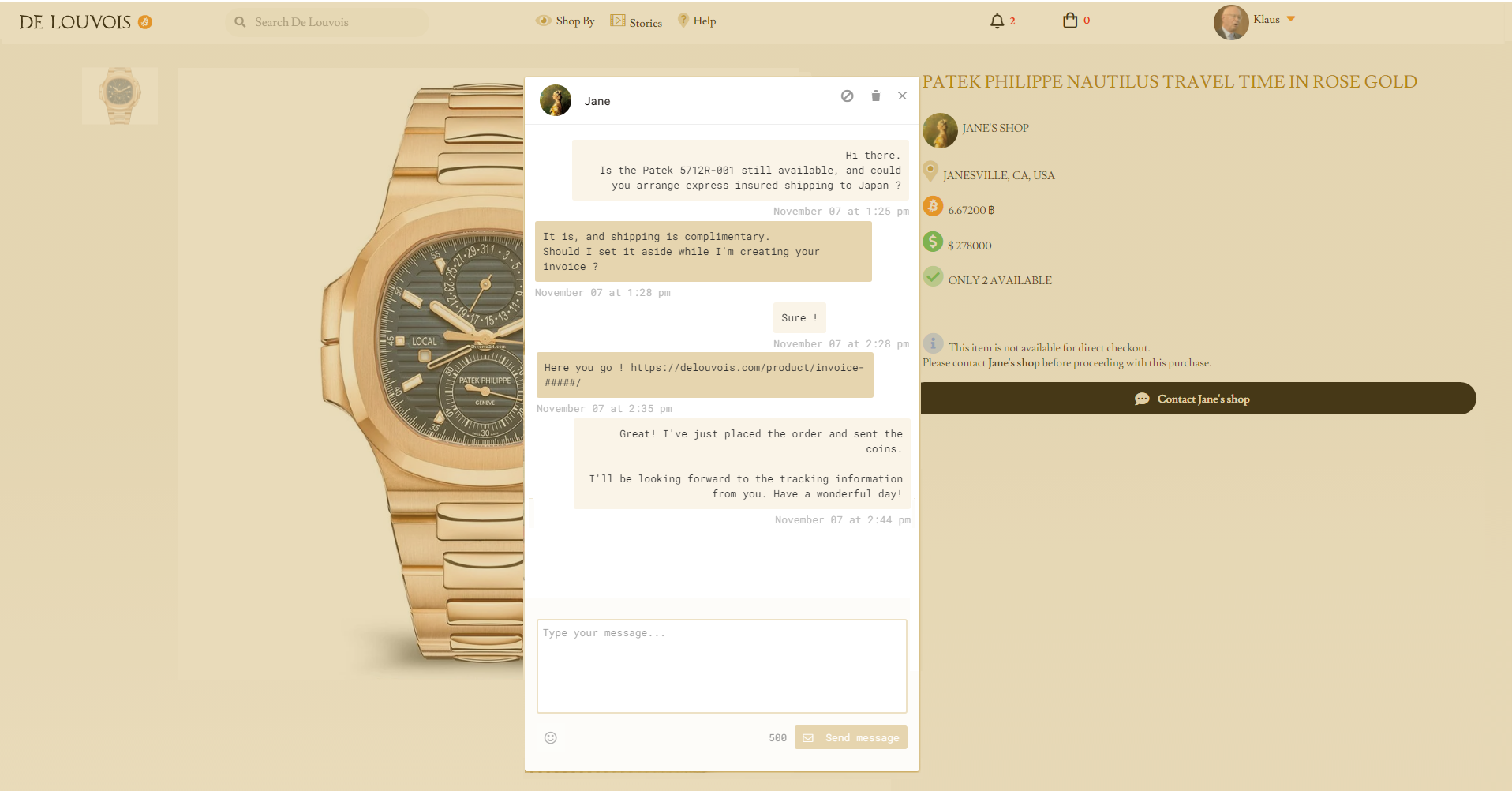Image resolution: width=1512 pixels, height=791 pixels.
Task: Open the emoji picker in chat
Action: [x=551, y=737]
